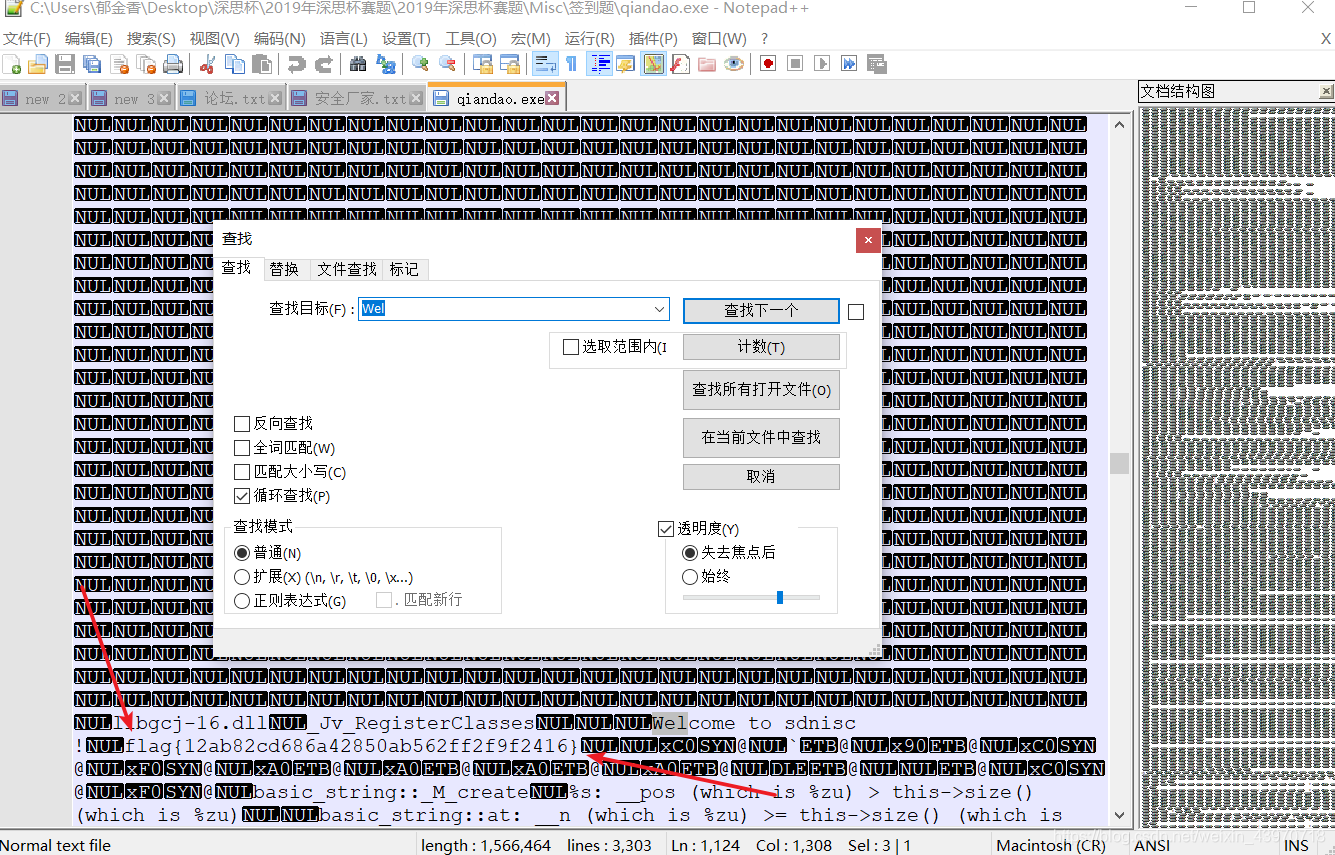Switch to 文件查找 tab

[346, 269]
